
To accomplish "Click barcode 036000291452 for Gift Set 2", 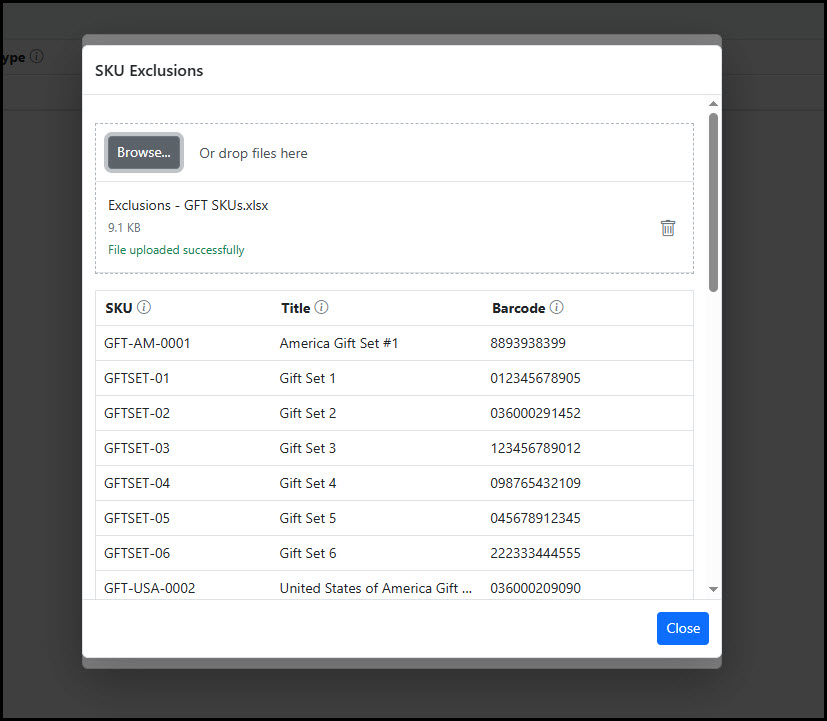I will (x=535, y=413).
